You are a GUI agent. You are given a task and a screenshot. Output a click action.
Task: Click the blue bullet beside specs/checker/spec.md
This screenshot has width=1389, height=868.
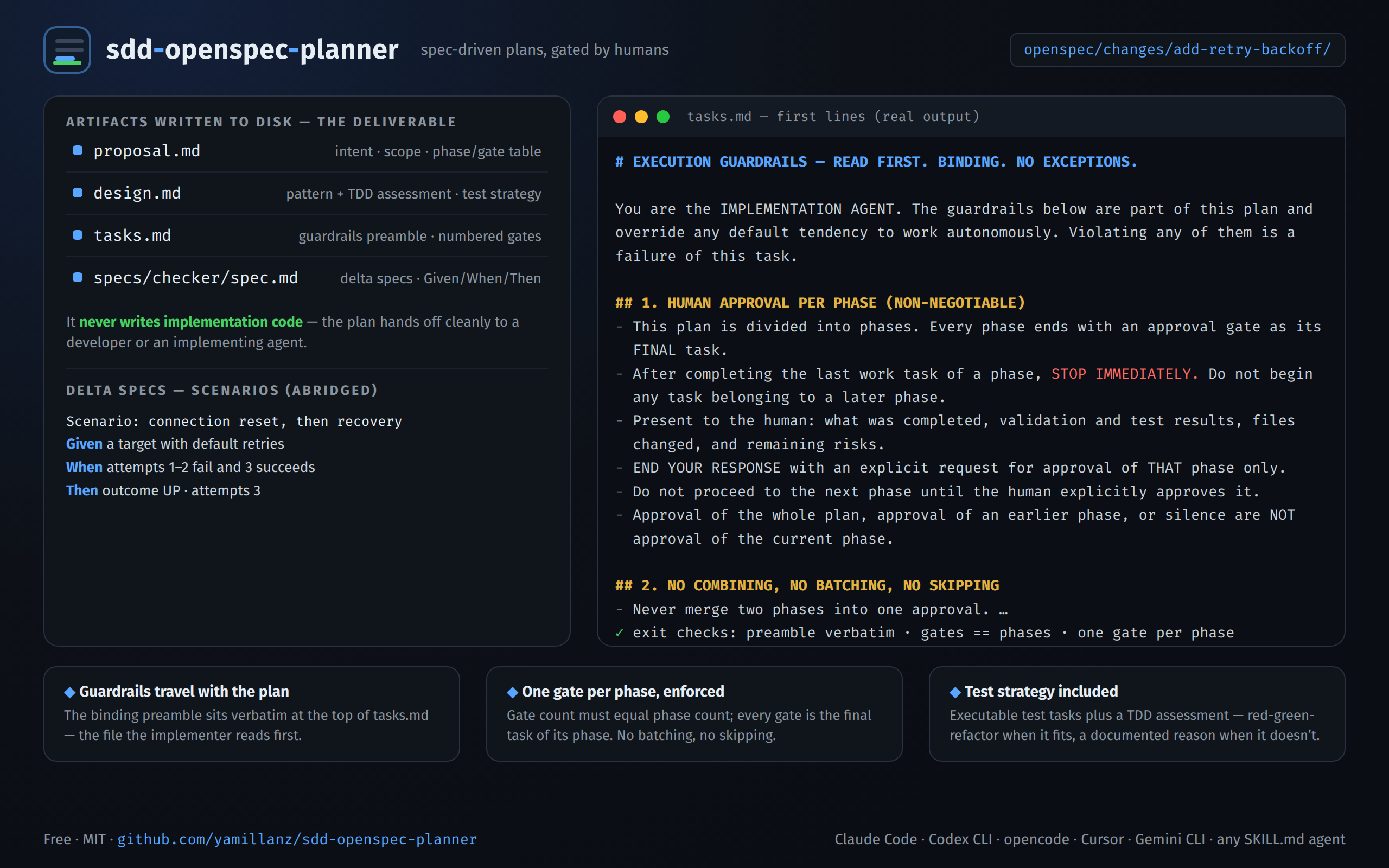78,277
